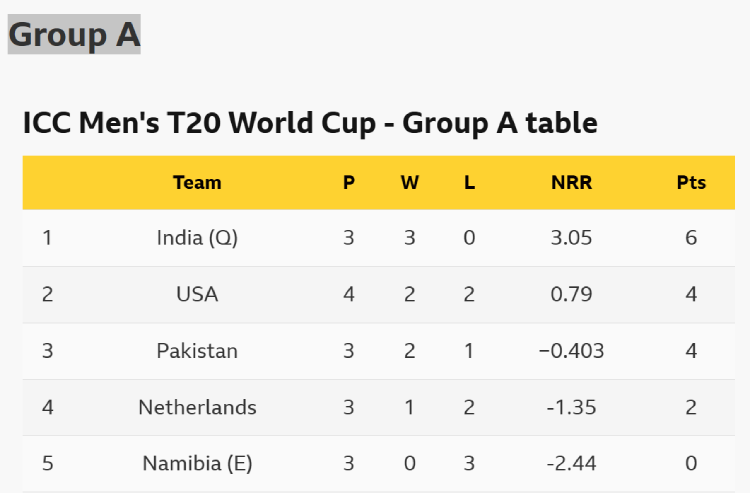Click Pakistan's NRR value −0.403
Viewport: 750px width, 493px height.
pyautogui.click(x=571, y=351)
